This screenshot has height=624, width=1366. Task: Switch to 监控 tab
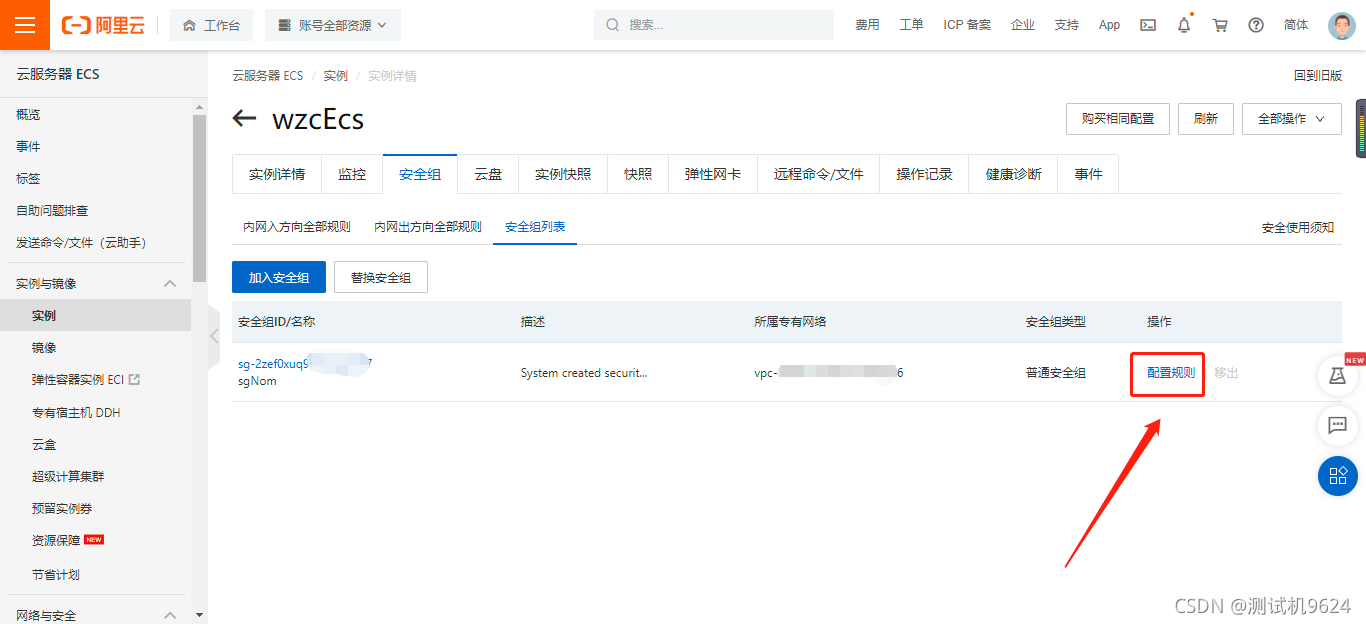point(352,174)
